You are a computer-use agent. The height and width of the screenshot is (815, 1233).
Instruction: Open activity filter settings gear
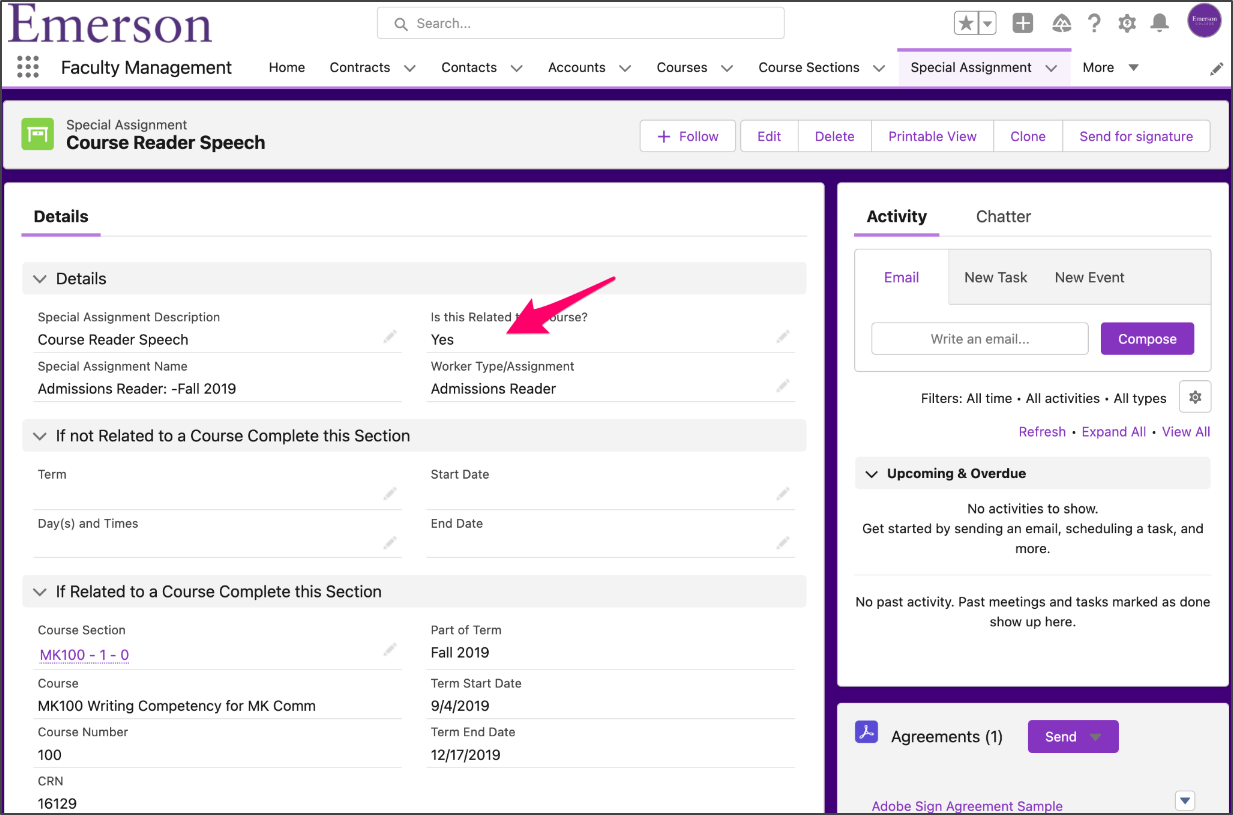(1195, 397)
